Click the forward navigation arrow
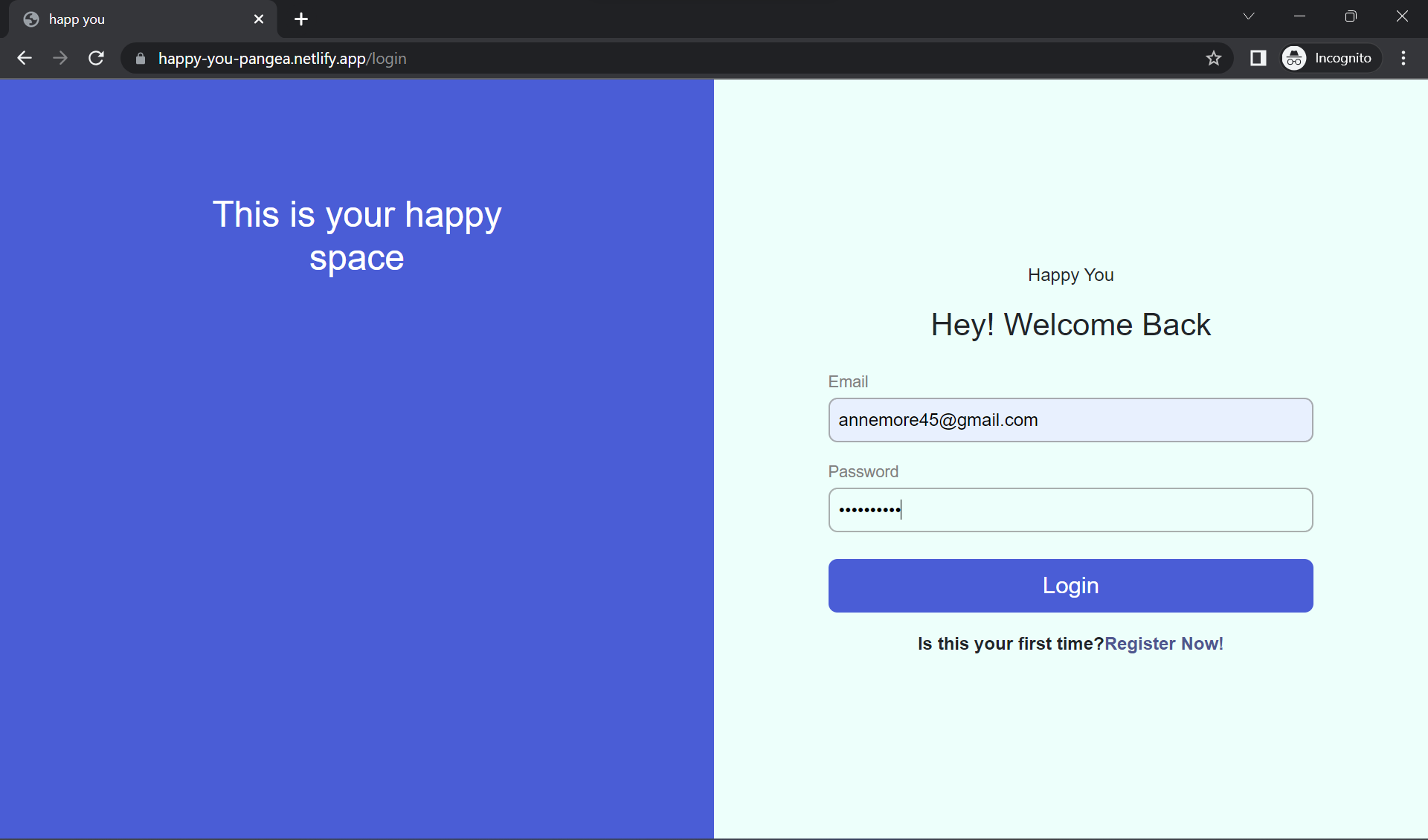 pos(60,58)
